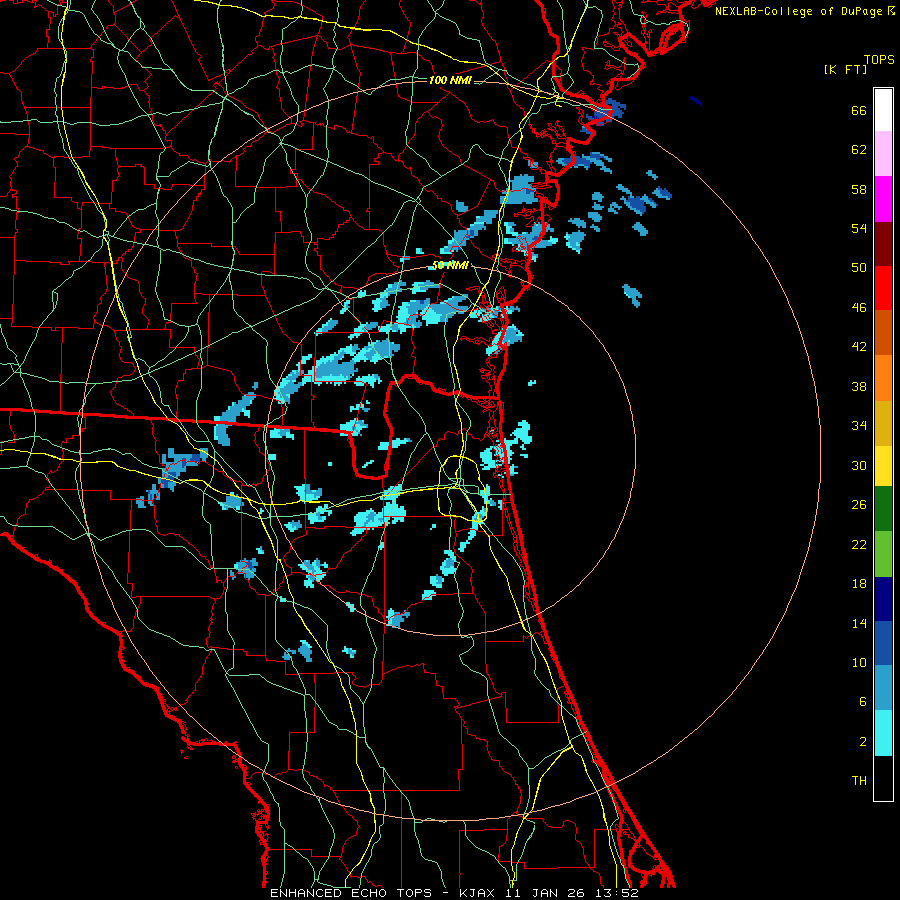Click the "62" legend value
This screenshot has width=900, height=900.
click(x=859, y=150)
